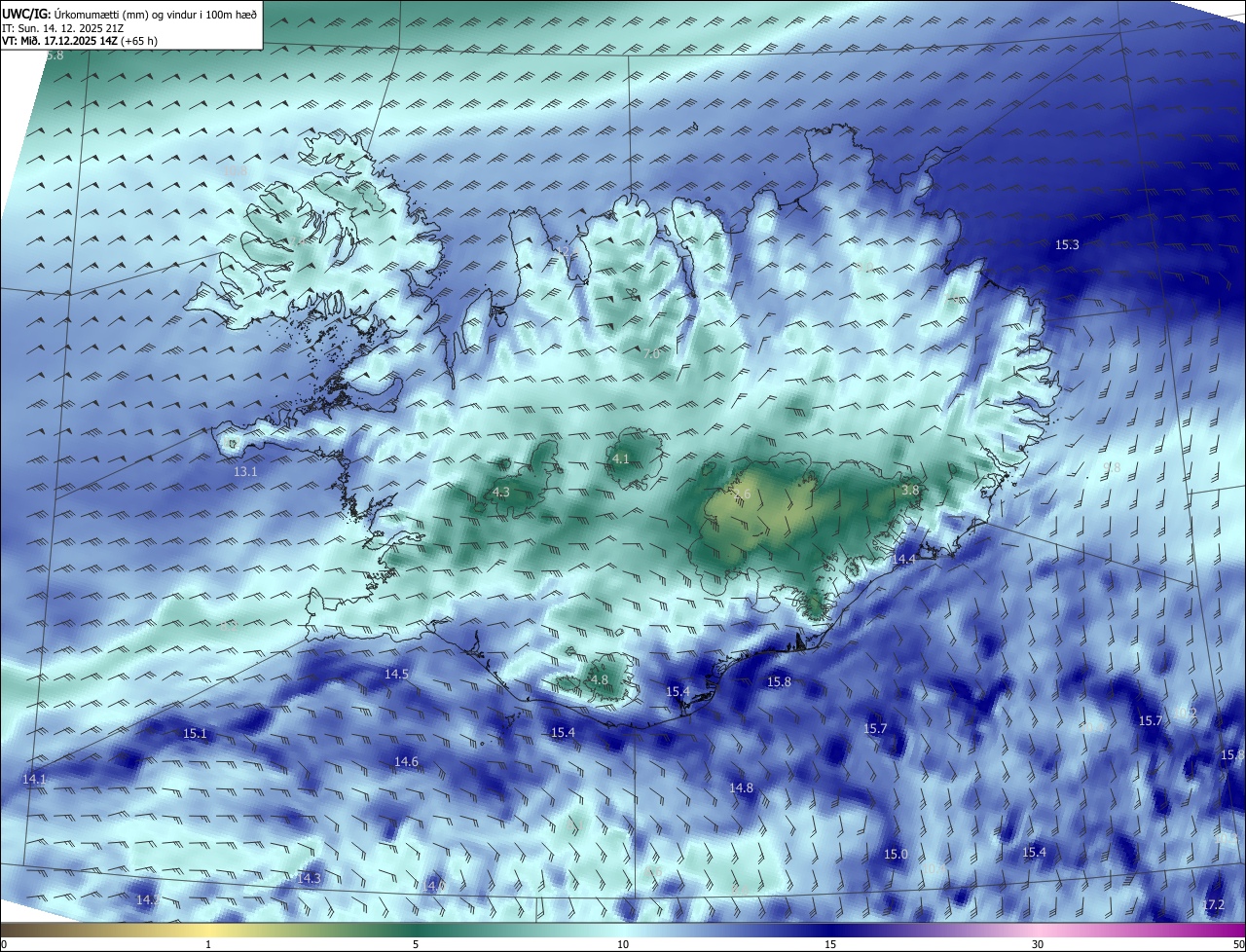Click the 13.1 value label on the map

[245, 471]
